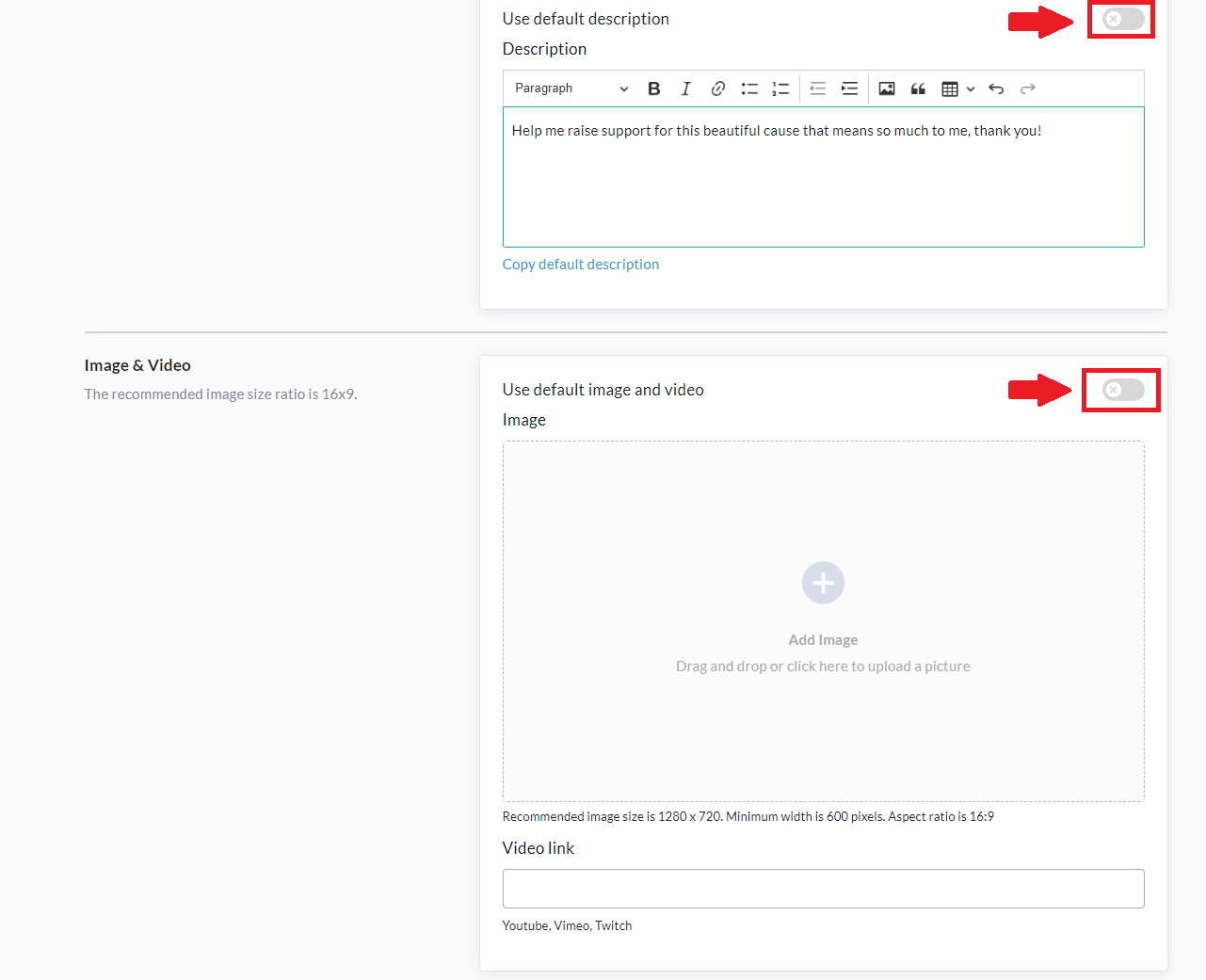
Task: Decrease indent in the editor
Action: coord(817,88)
